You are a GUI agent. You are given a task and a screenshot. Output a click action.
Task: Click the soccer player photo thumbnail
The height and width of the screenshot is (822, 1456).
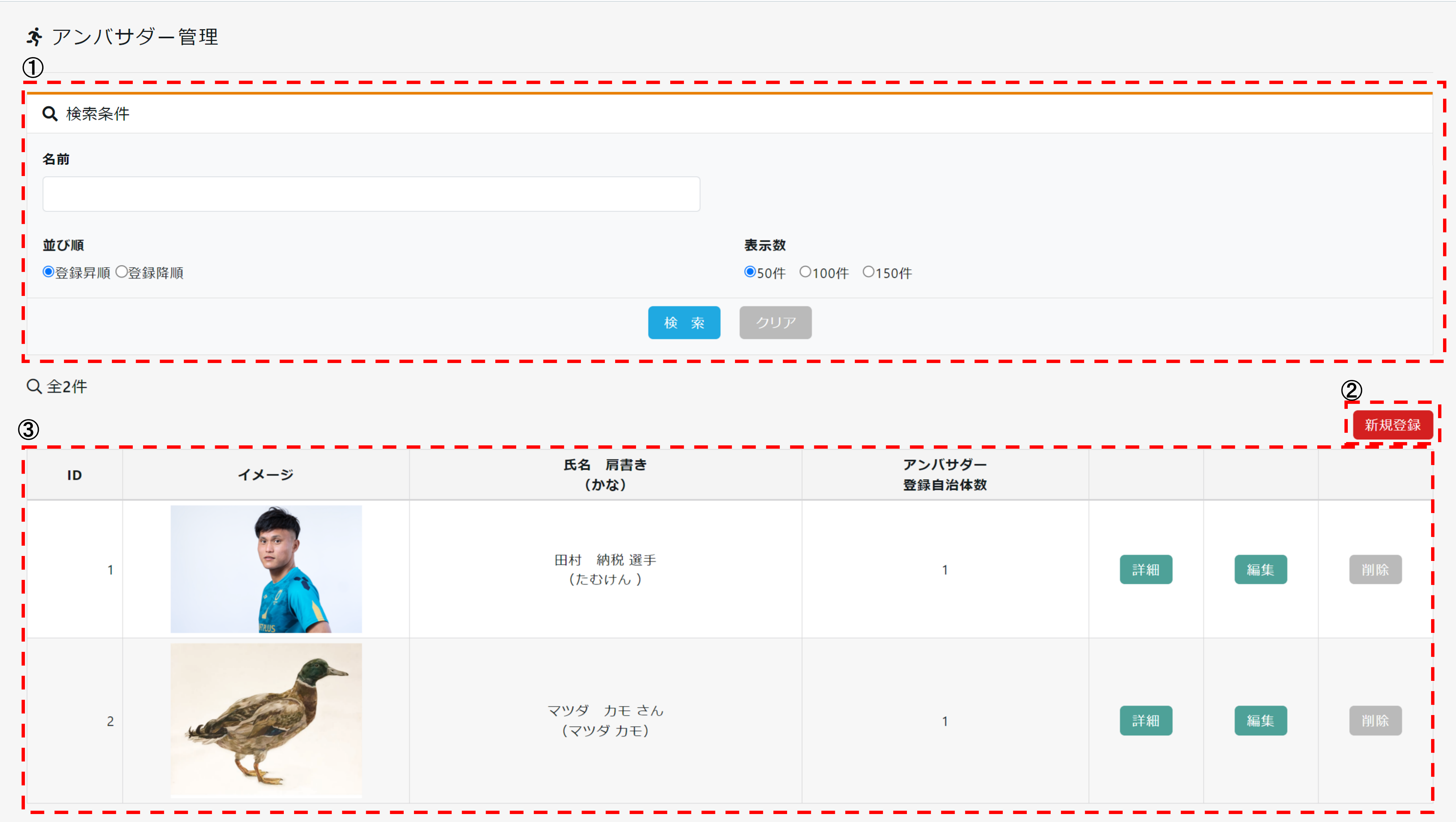[x=266, y=569]
